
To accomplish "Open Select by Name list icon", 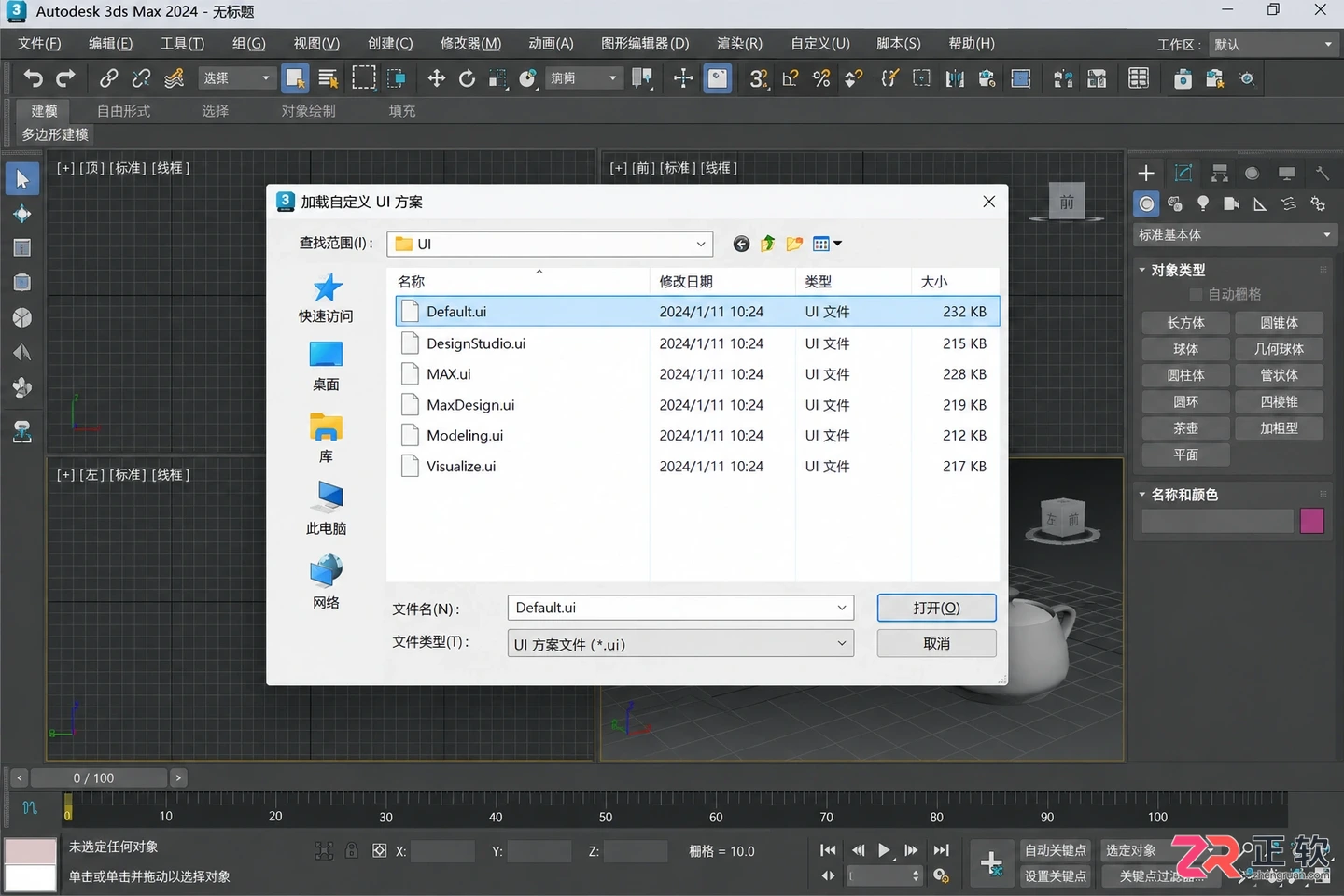I will click(x=329, y=78).
